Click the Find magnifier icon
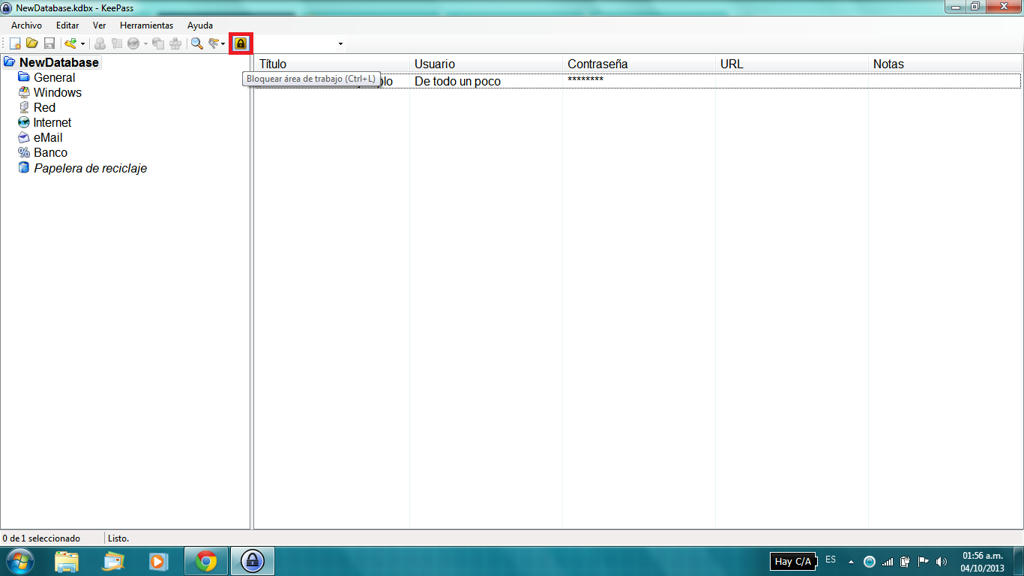Screen dimensions: 1024x576 point(197,44)
